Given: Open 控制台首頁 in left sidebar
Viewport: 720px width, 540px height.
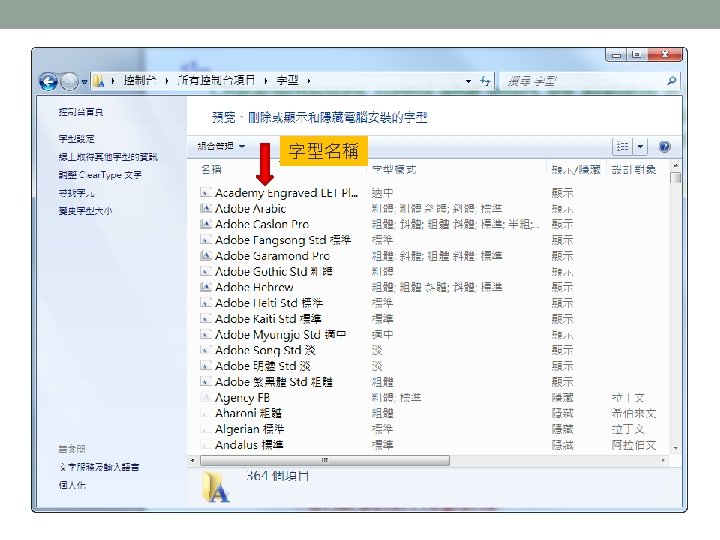Looking at the screenshot, I should tap(81, 112).
